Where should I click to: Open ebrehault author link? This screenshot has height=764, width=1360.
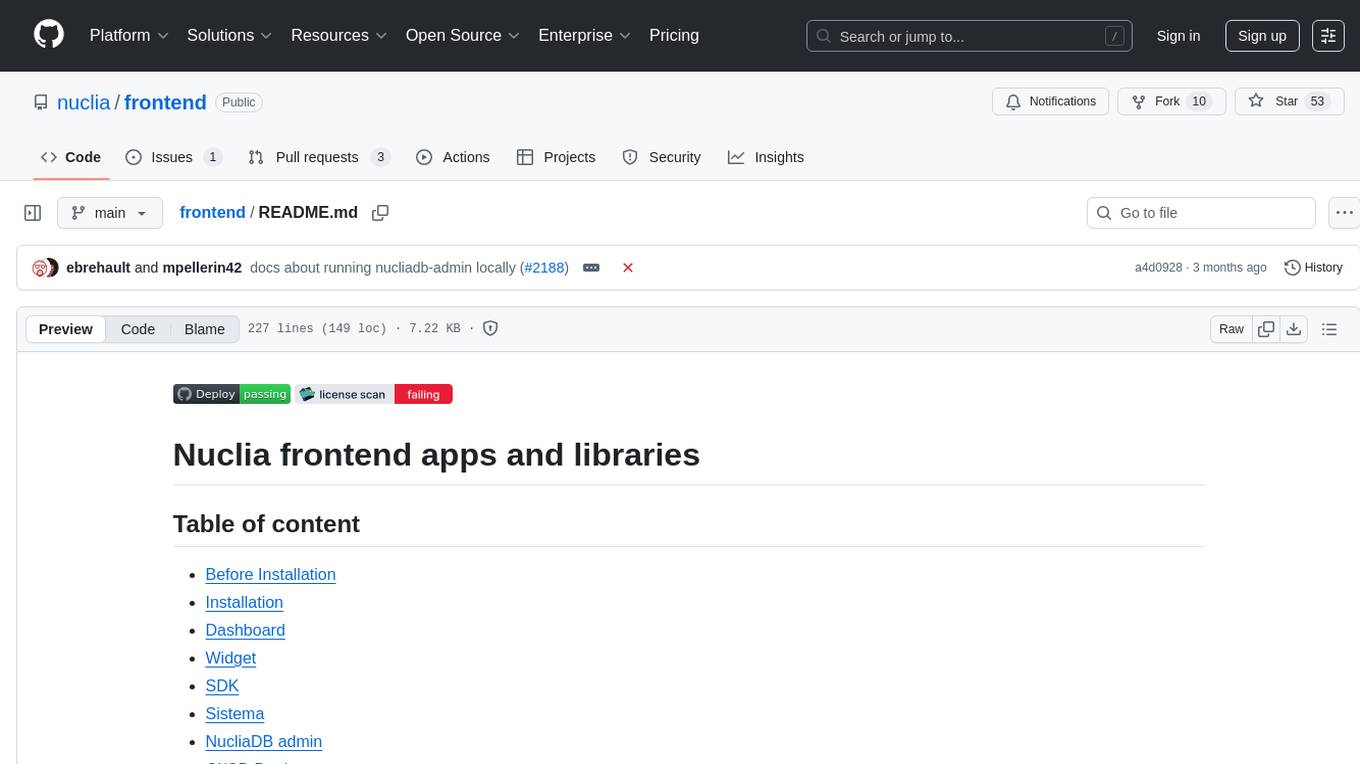click(98, 268)
